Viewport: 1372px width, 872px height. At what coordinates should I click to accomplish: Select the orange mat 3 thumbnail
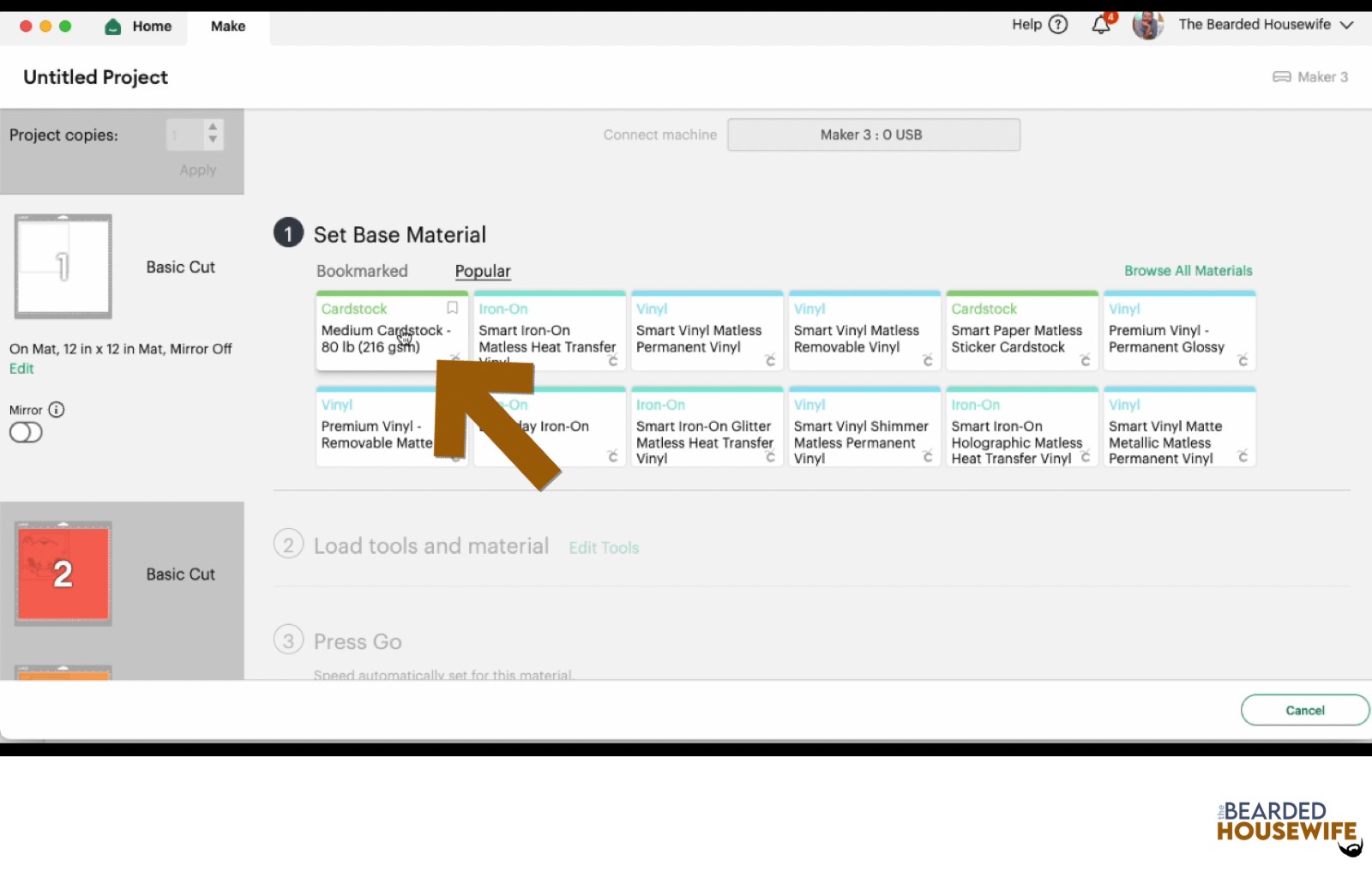(63, 673)
